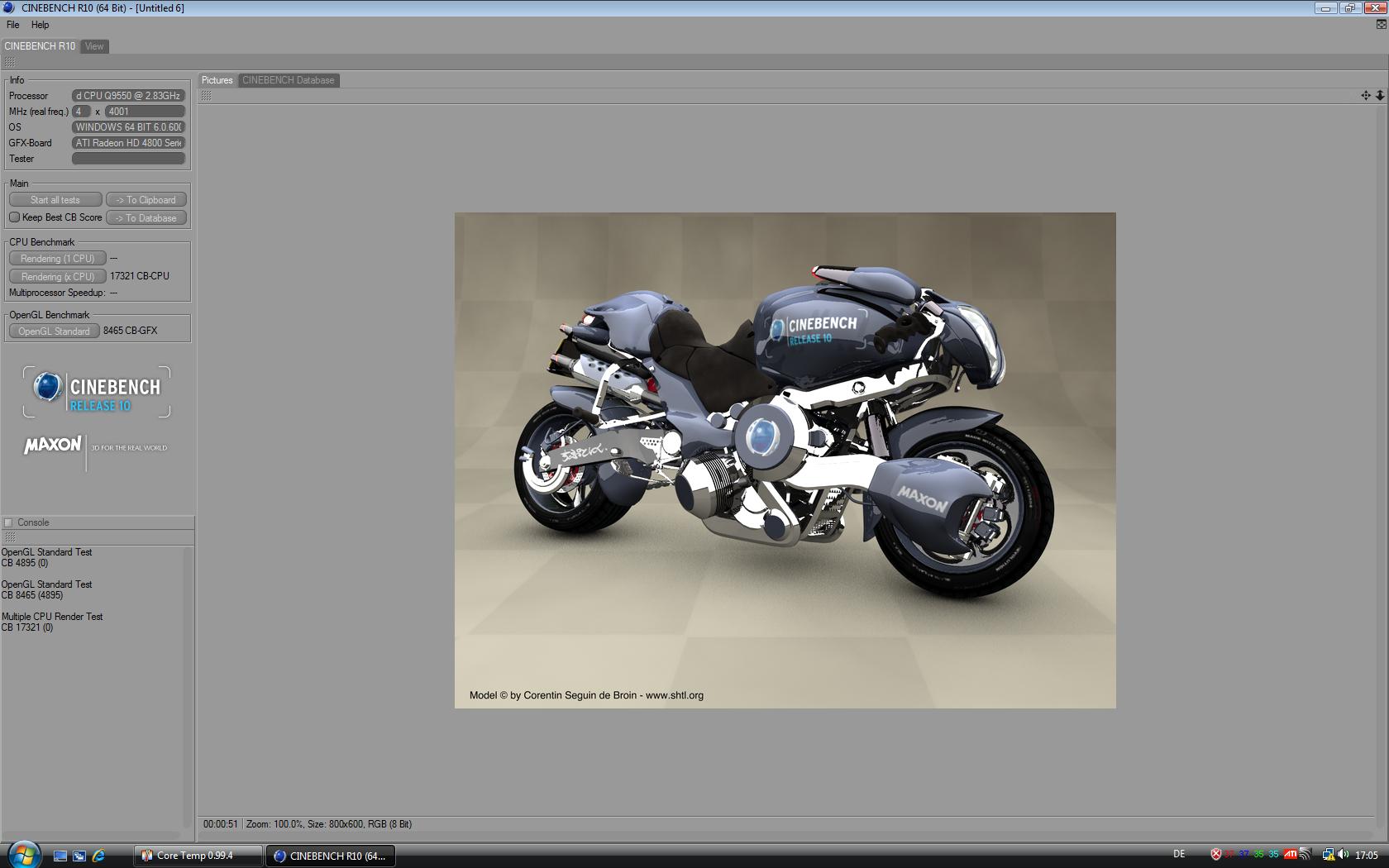
Task: Click the To Clipboard button
Action: 146,200
